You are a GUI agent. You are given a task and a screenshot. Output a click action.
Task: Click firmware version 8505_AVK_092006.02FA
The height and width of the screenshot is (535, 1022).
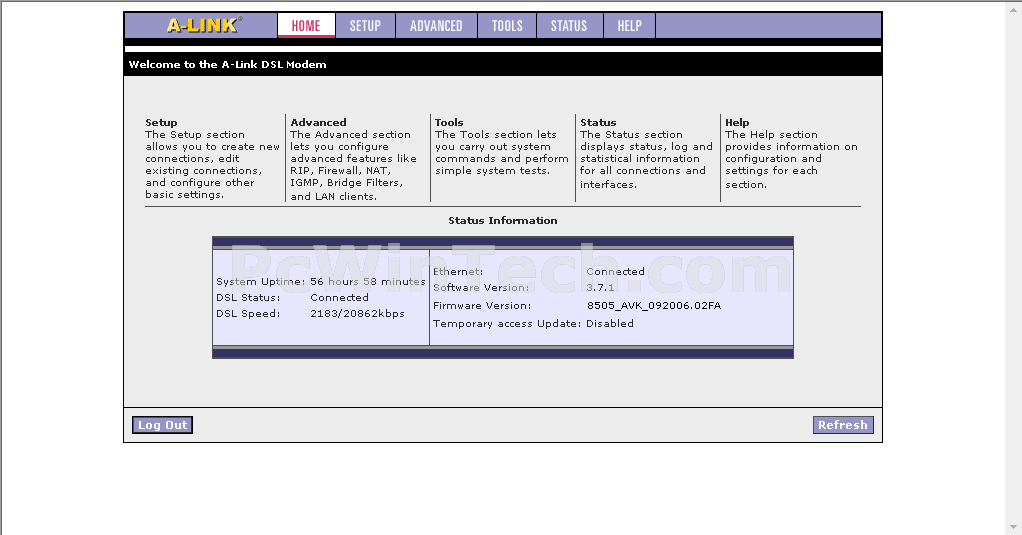[x=654, y=306]
